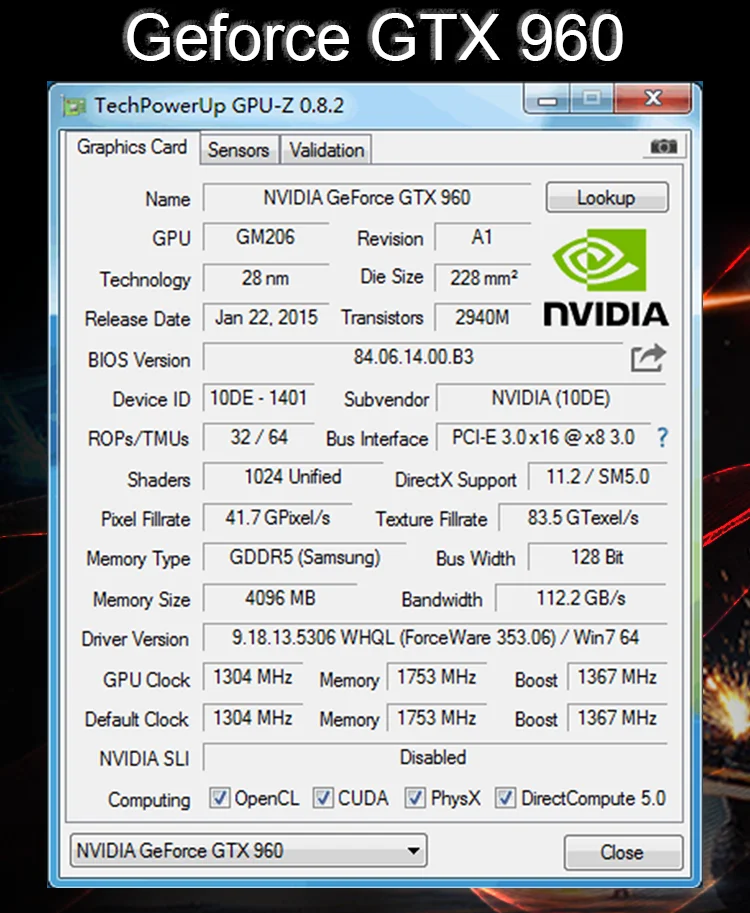The height and width of the screenshot is (913, 750).
Task: Click the Technology field 28 nm
Action: [266, 278]
